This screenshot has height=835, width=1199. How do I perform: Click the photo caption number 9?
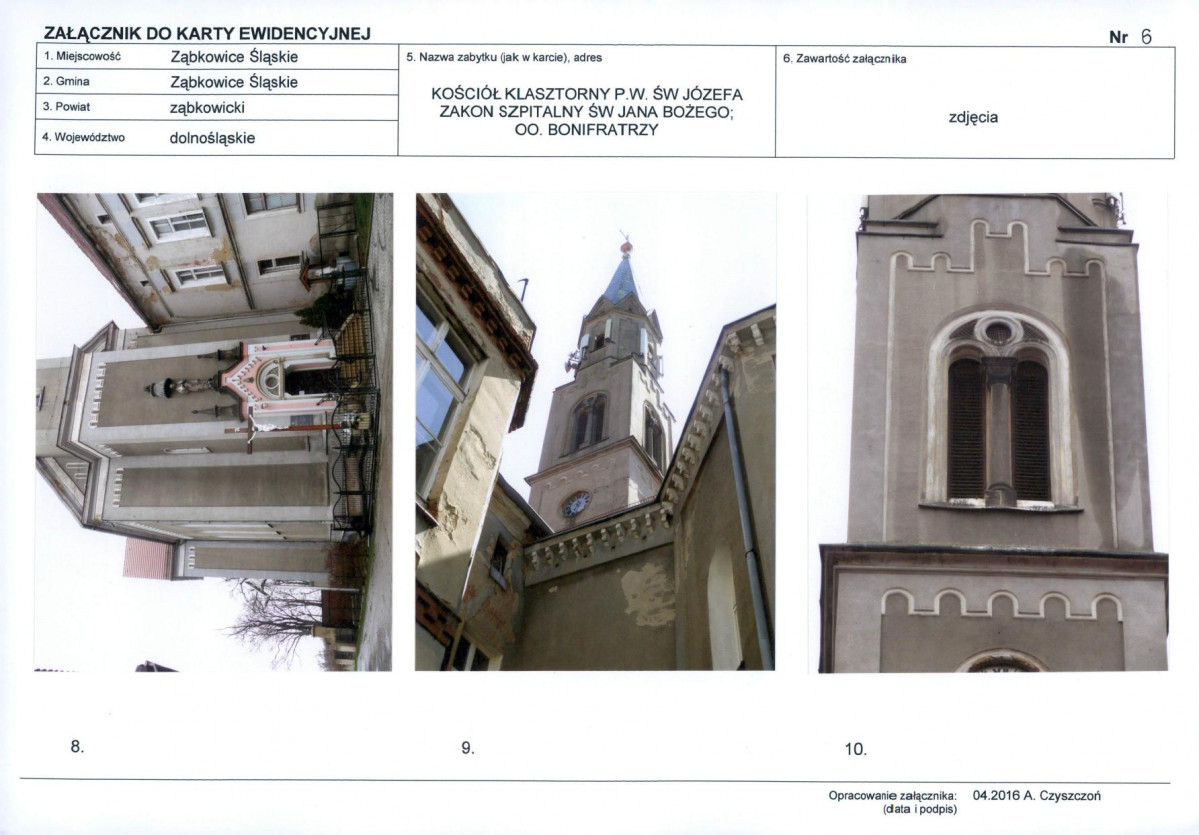pos(467,748)
